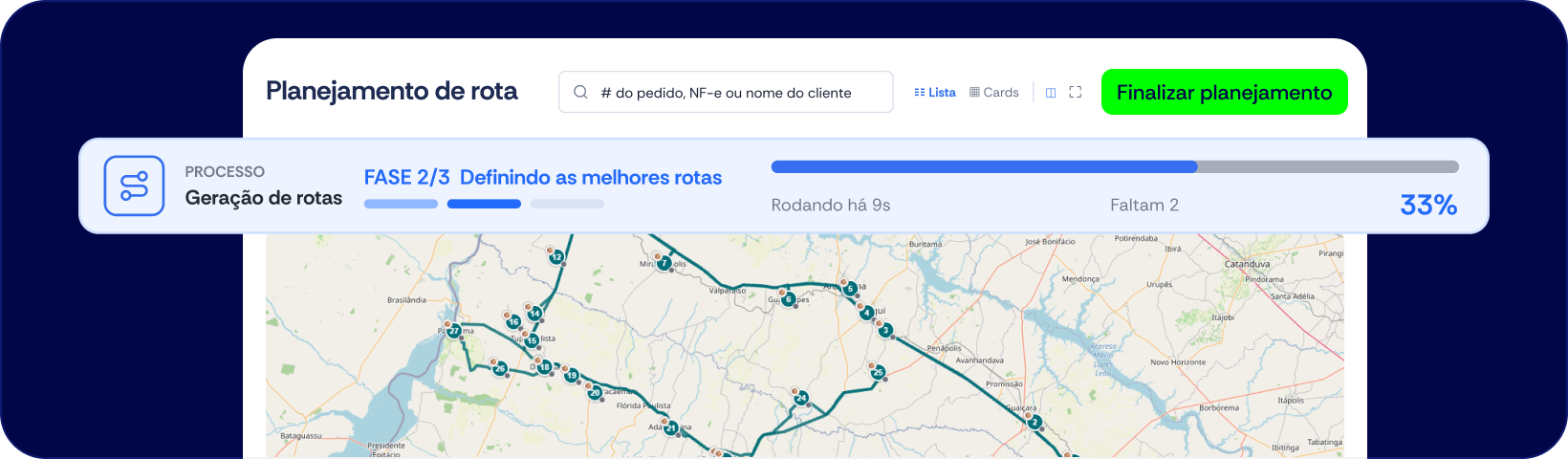Select map stop marker 6

coord(789,299)
